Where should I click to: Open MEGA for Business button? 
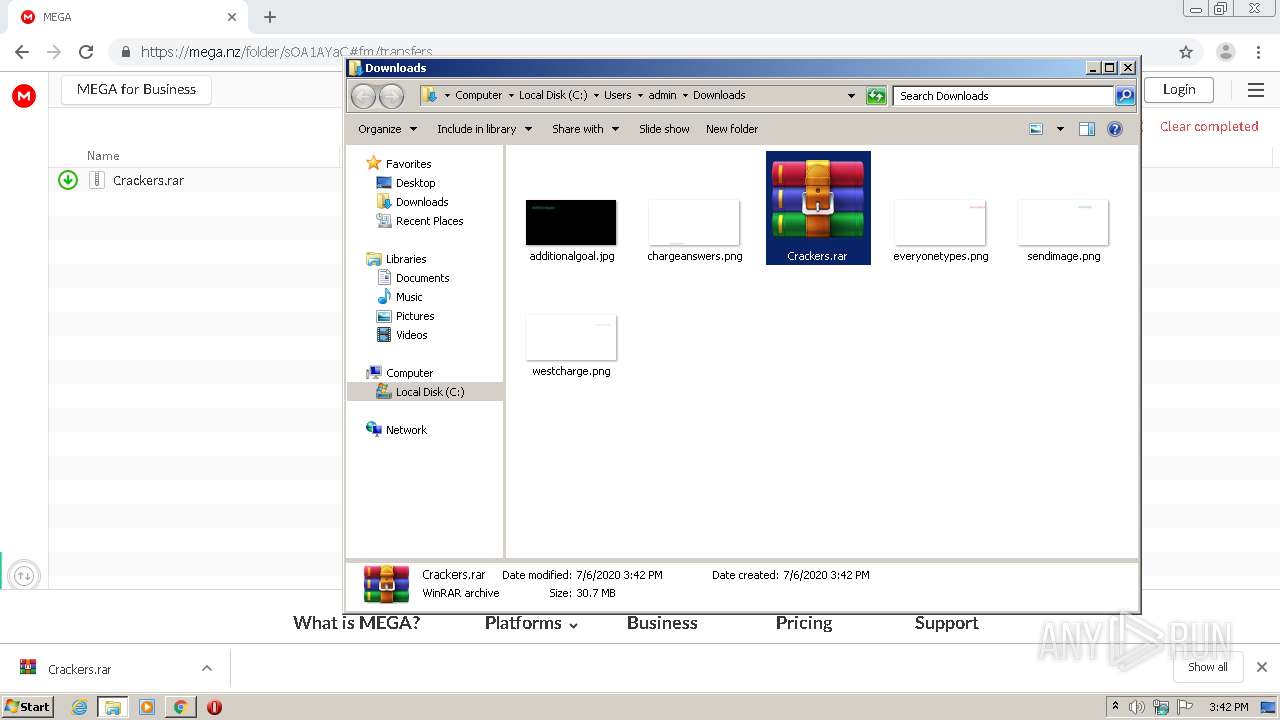(x=136, y=89)
